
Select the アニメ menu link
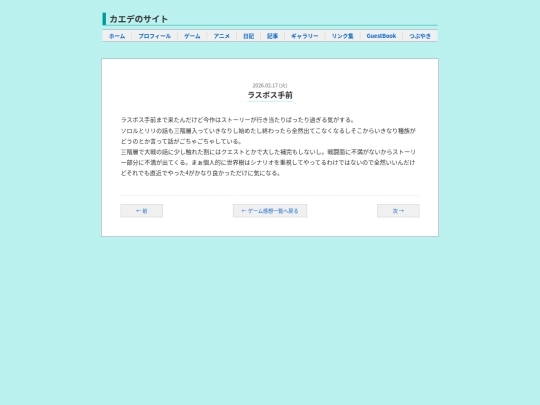221,36
